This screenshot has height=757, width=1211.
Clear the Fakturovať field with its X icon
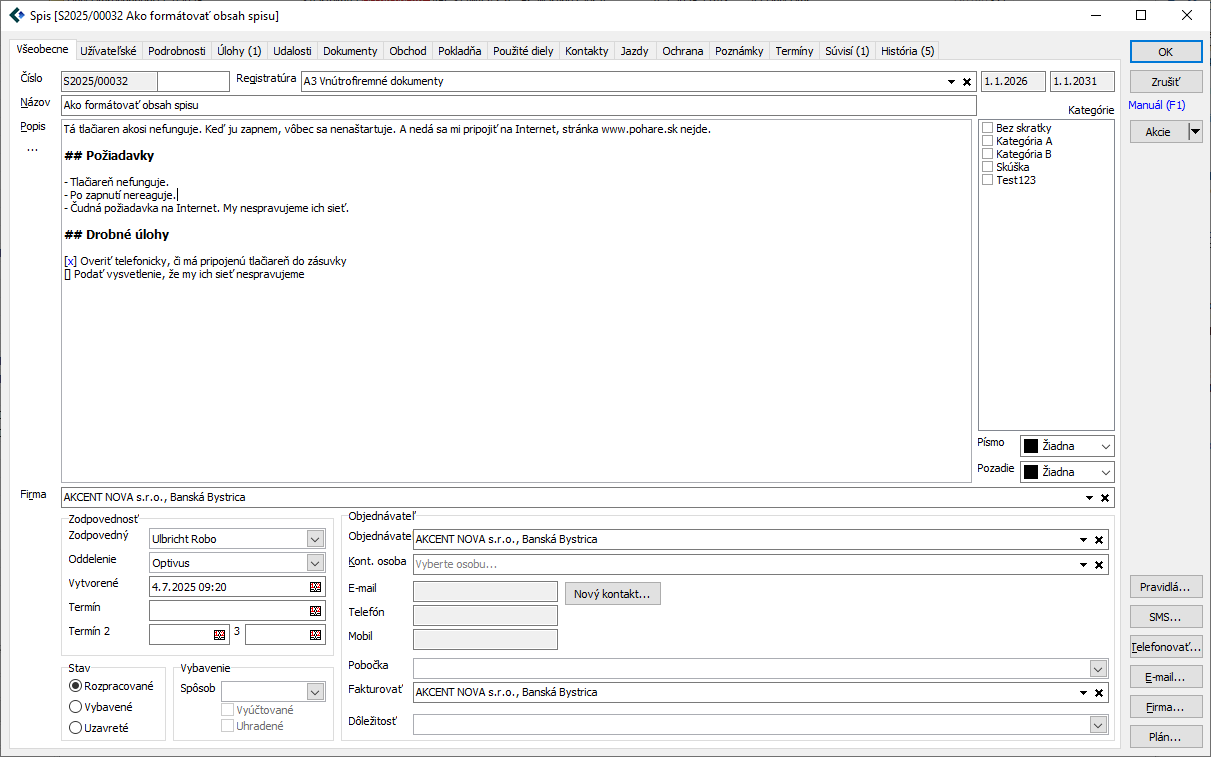(1098, 693)
